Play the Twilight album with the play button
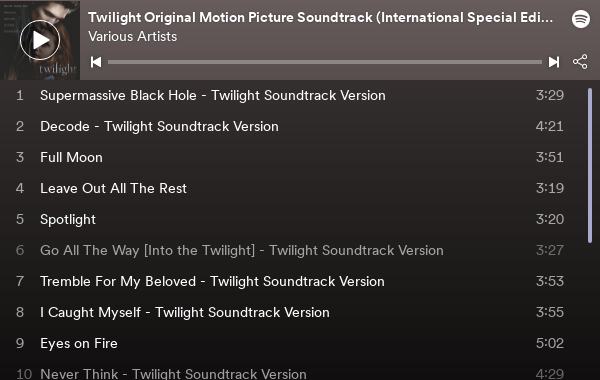 tap(40, 40)
